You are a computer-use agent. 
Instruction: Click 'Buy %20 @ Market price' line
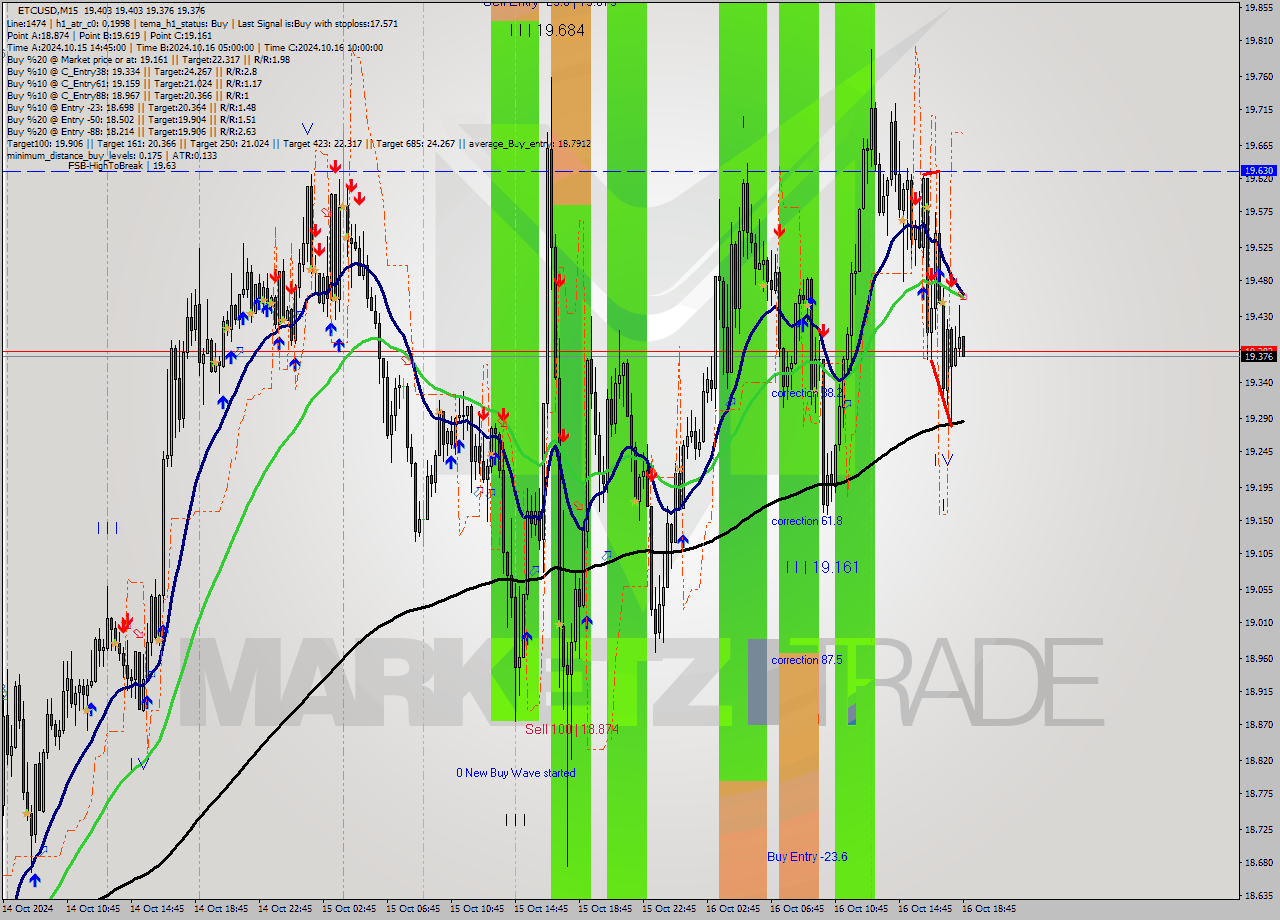coord(148,59)
